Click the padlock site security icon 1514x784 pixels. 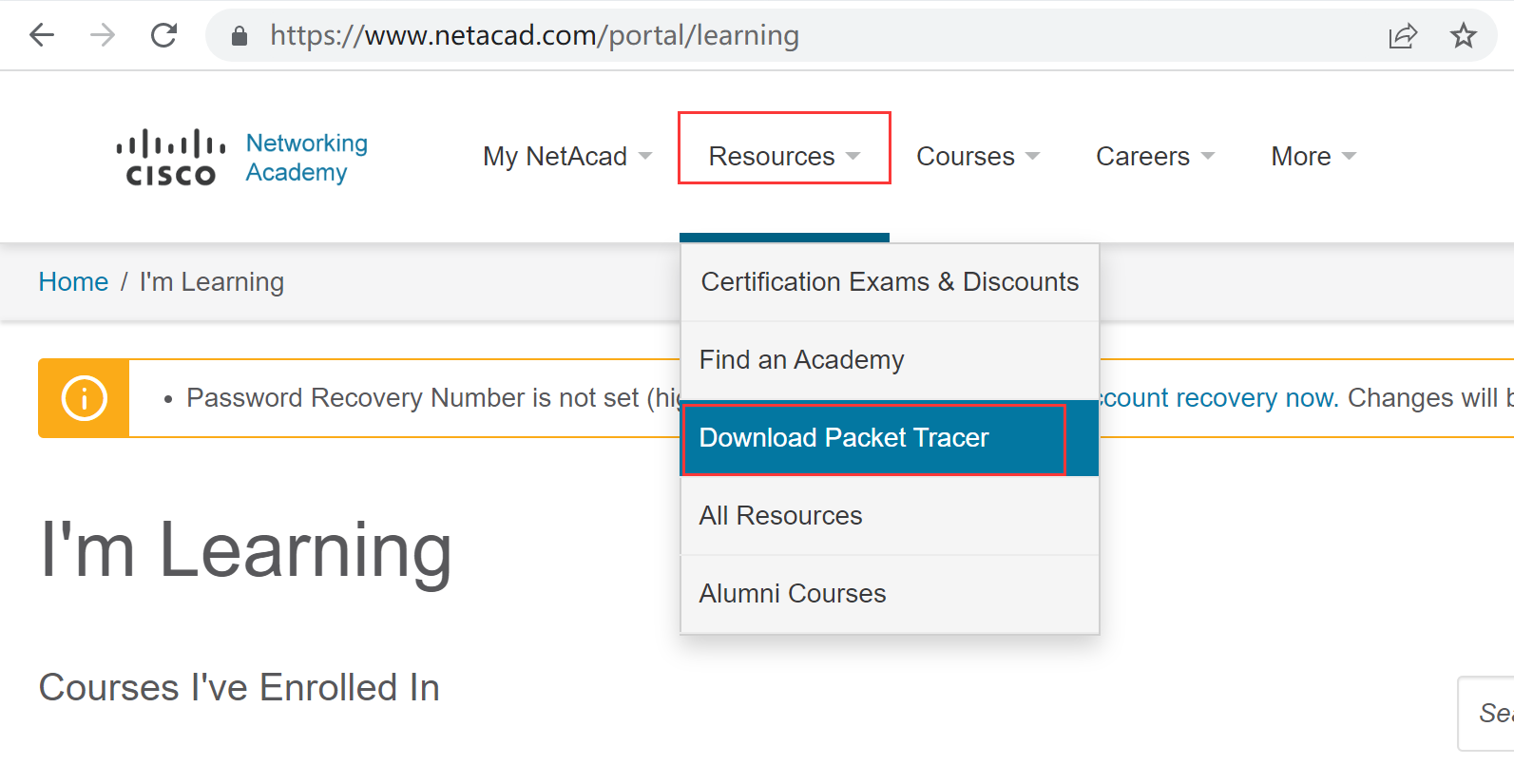(x=240, y=36)
